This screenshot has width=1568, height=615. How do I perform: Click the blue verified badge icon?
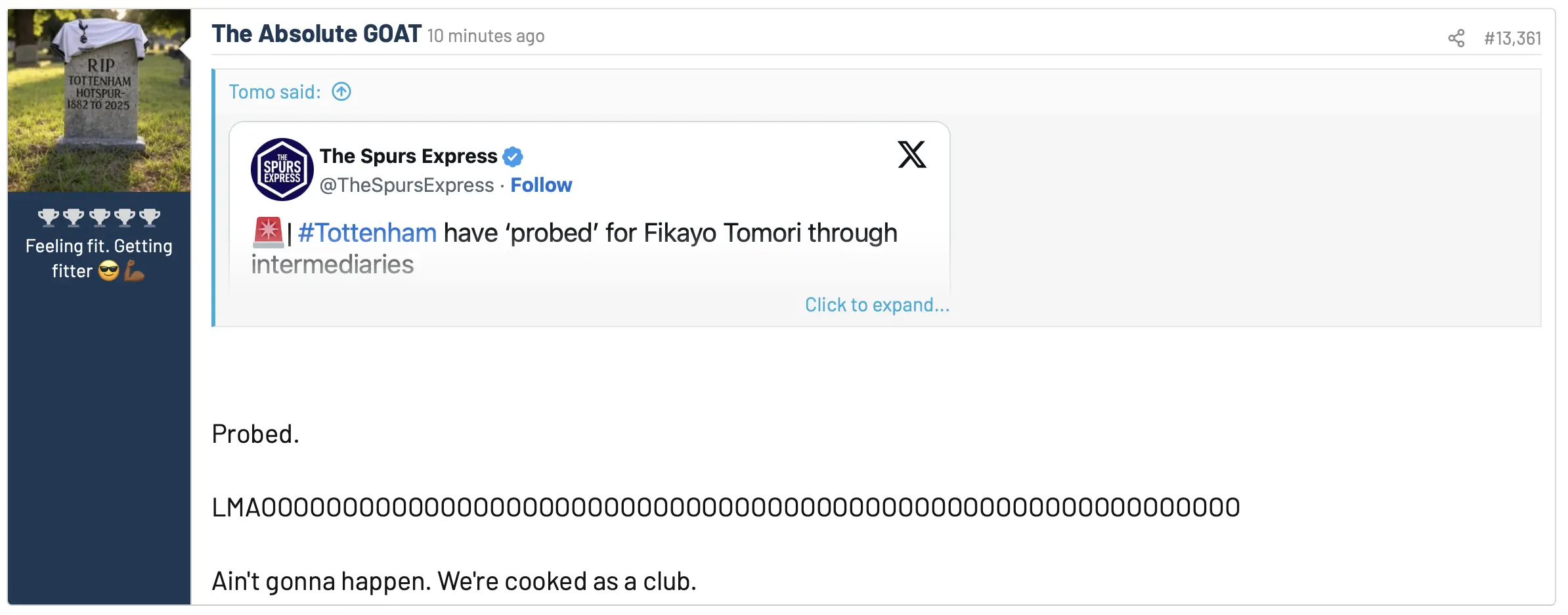(513, 156)
